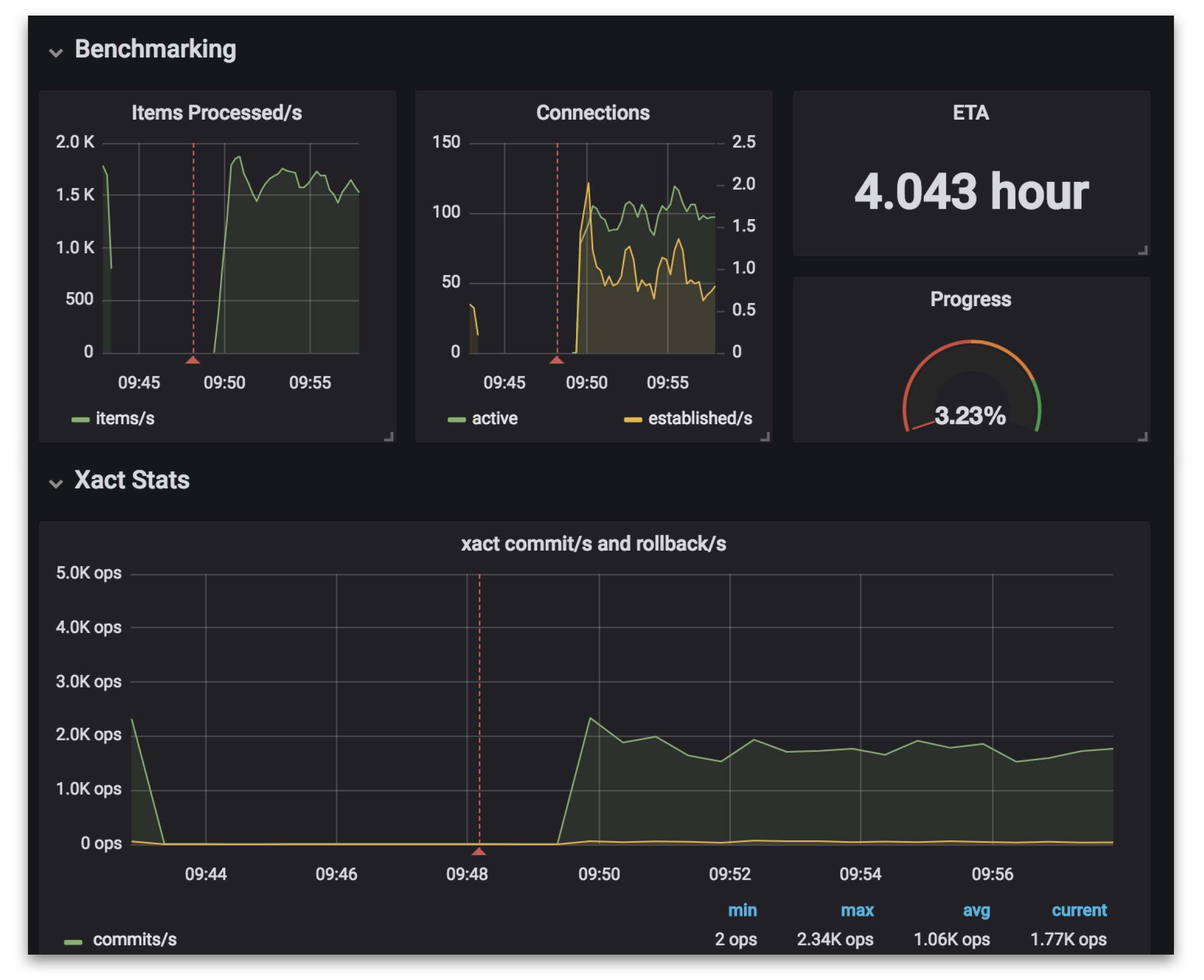This screenshot has width=1204, height=980.
Task: Open the Progress panel title menu
Action: (970, 299)
